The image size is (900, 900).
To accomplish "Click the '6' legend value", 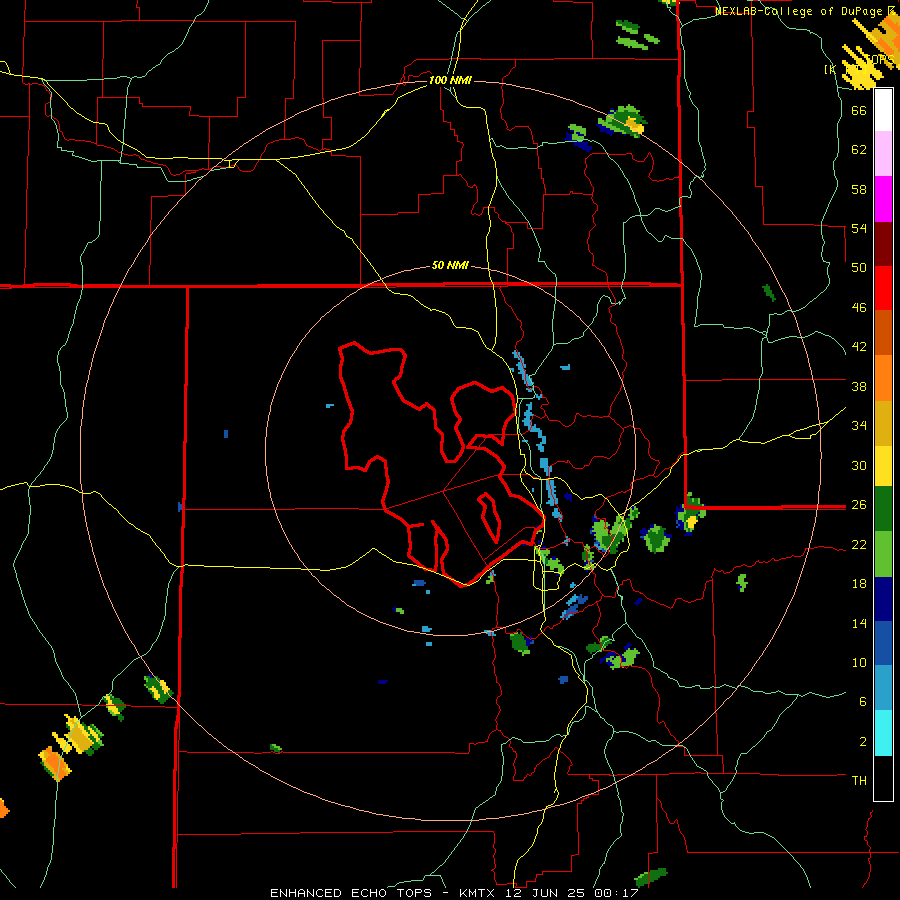I will [863, 702].
